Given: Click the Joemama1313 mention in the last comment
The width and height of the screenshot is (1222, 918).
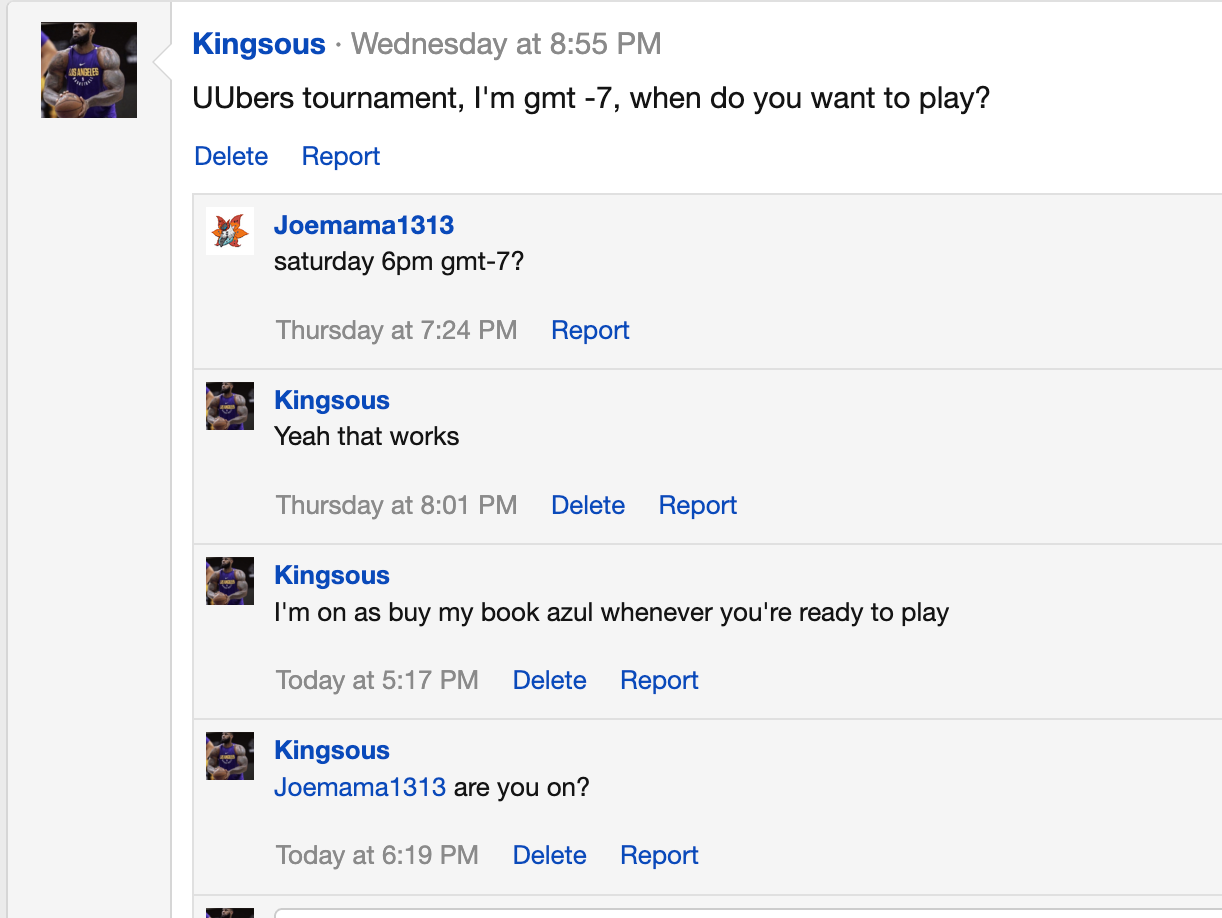Looking at the screenshot, I should 360,787.
